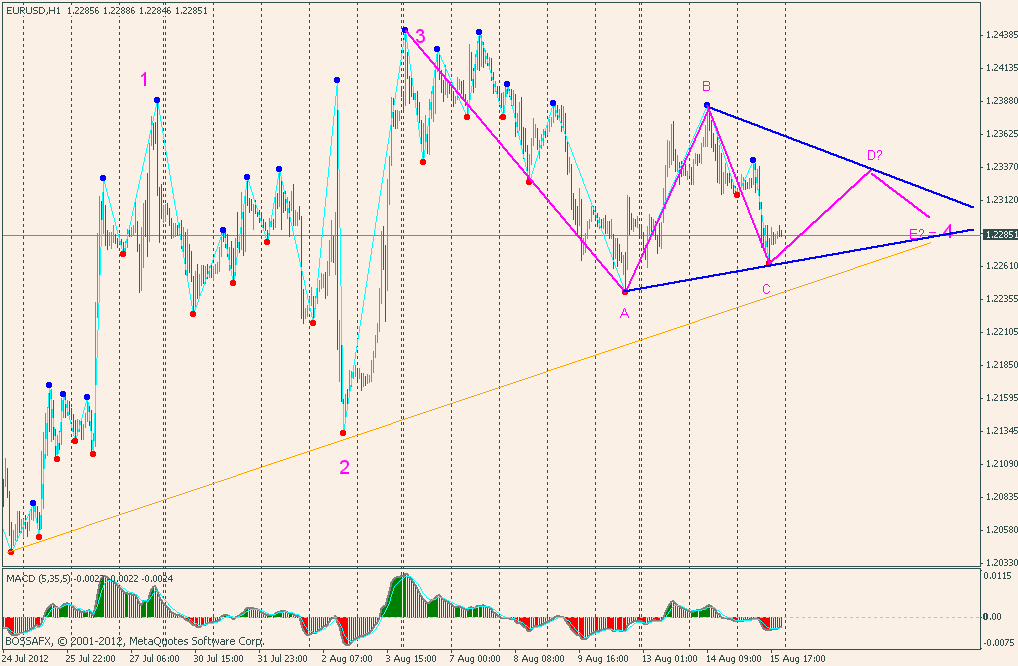
Task: Click the red marker at point A
Action: 625,291
